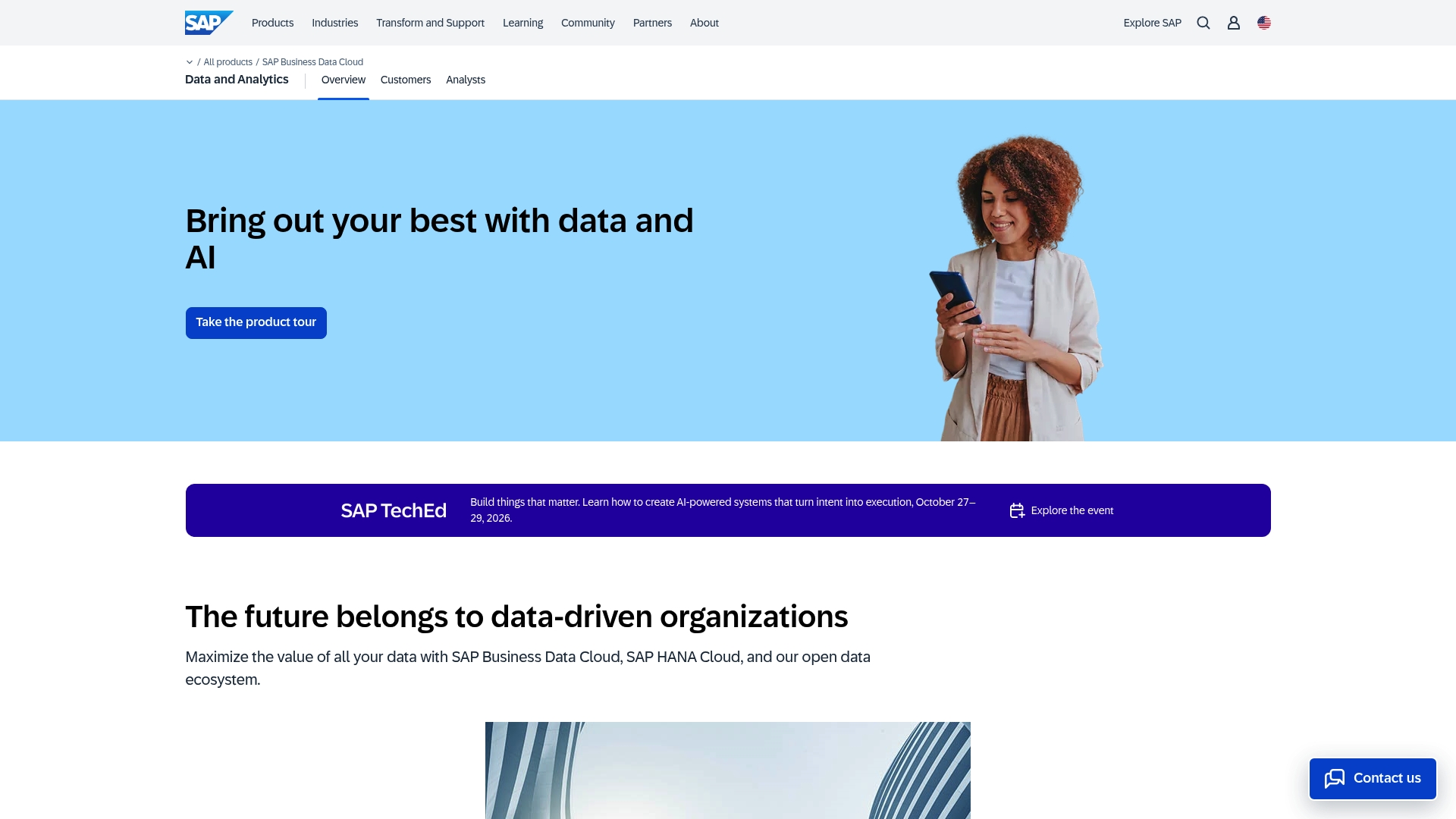
Task: Switch to the Analysts tab
Action: [466, 80]
